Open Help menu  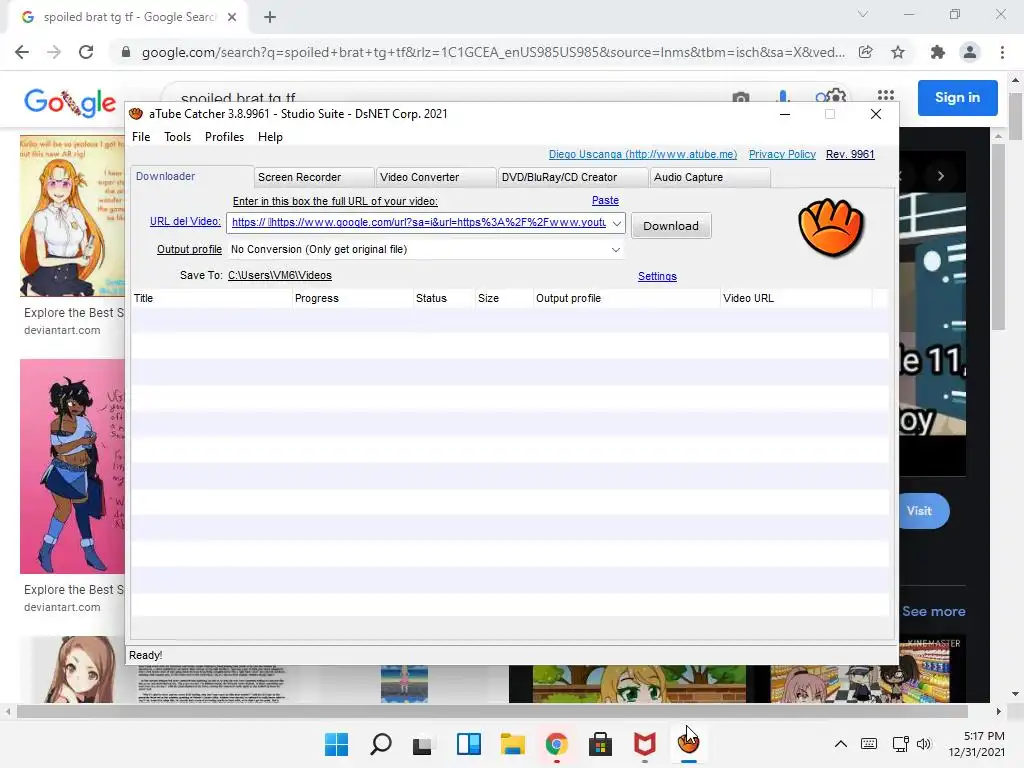pyautogui.click(x=270, y=136)
